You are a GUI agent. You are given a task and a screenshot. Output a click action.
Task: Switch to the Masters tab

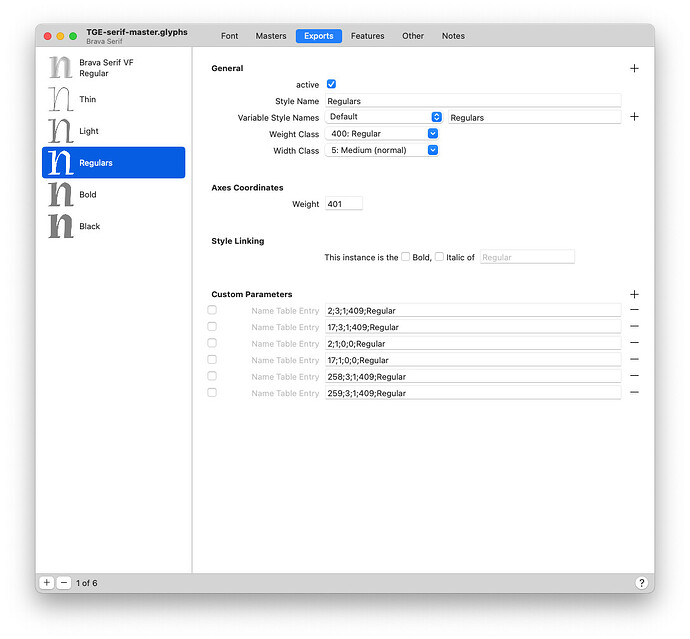[x=271, y=36]
